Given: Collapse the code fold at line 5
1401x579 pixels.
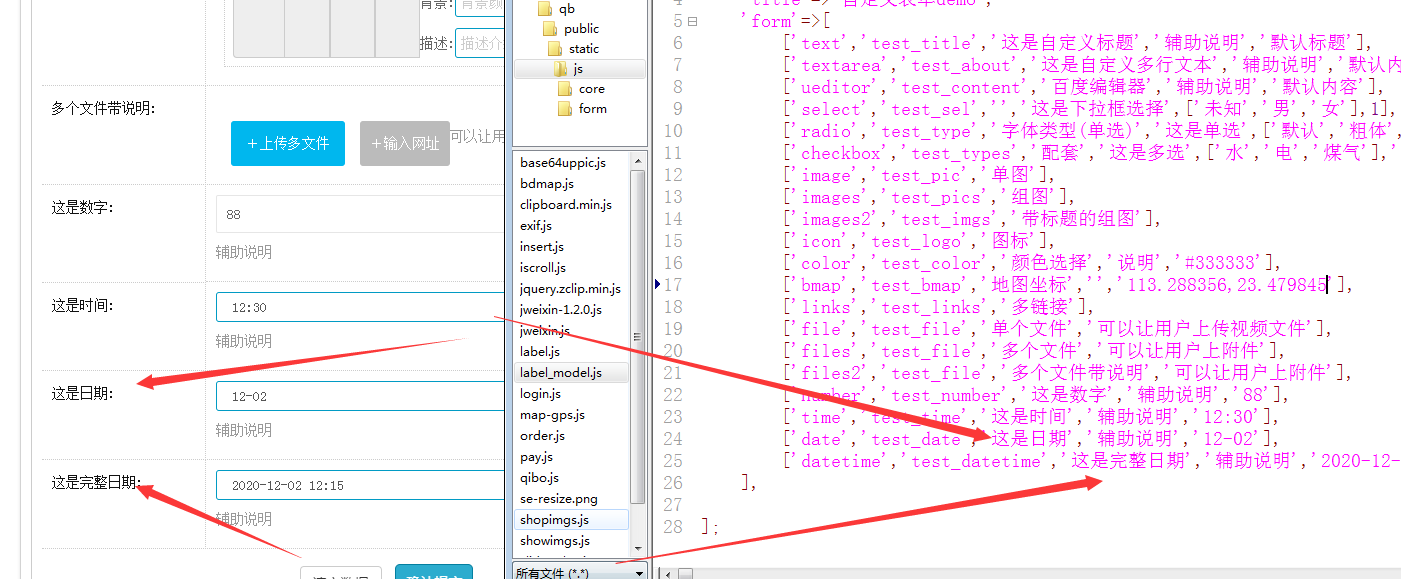Looking at the screenshot, I should pos(693,21).
